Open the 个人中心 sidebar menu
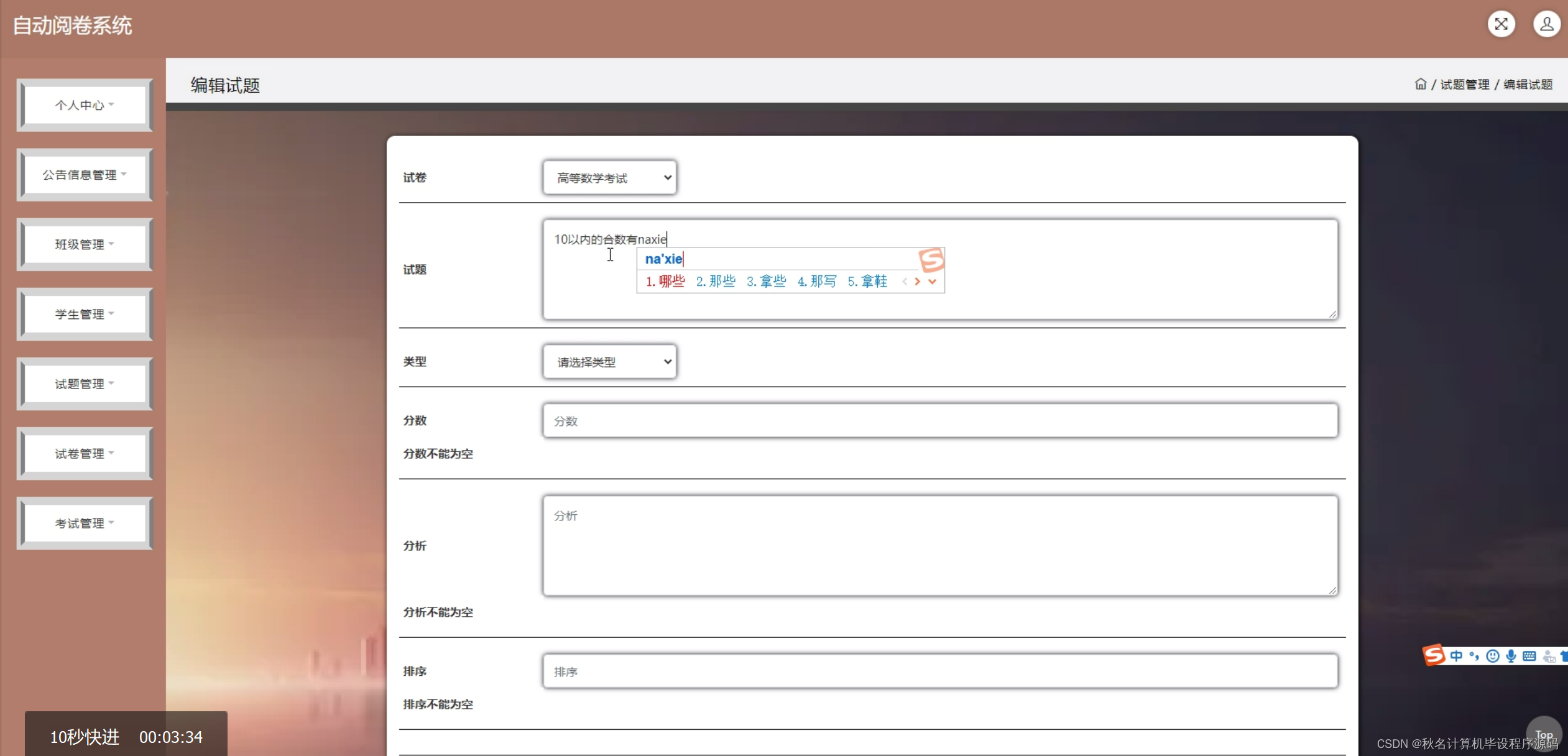The height and width of the screenshot is (756, 1568). click(84, 105)
